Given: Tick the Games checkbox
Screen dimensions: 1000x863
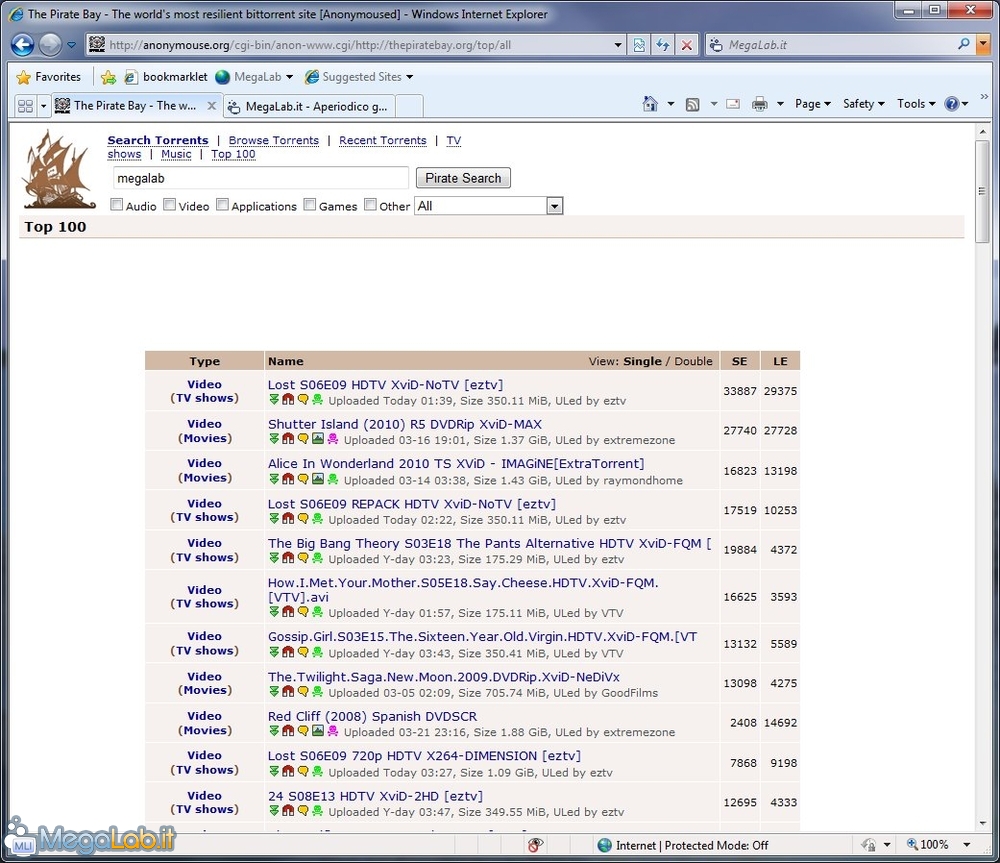Looking at the screenshot, I should coord(310,205).
